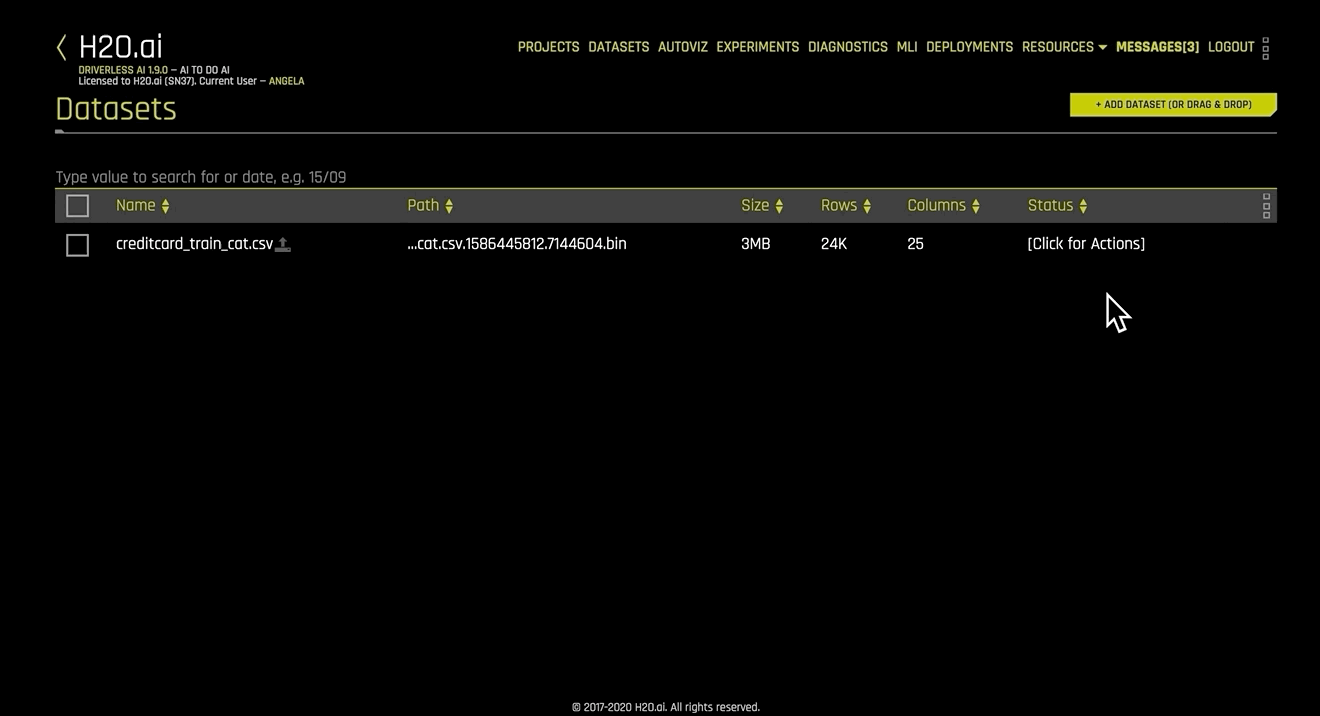Click the back chevron beside the logo
1320x716 pixels.
click(60, 46)
